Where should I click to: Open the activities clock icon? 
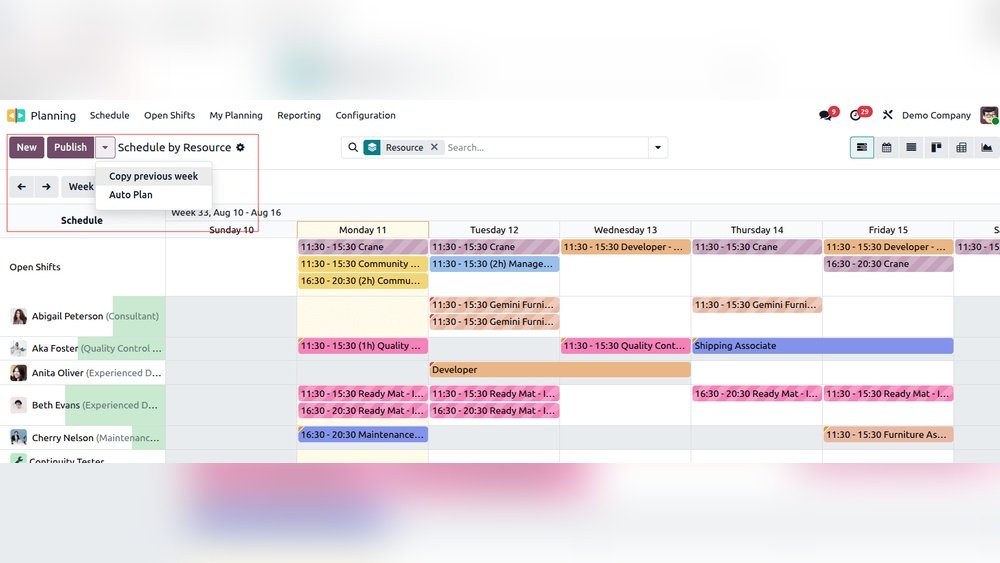pos(856,116)
